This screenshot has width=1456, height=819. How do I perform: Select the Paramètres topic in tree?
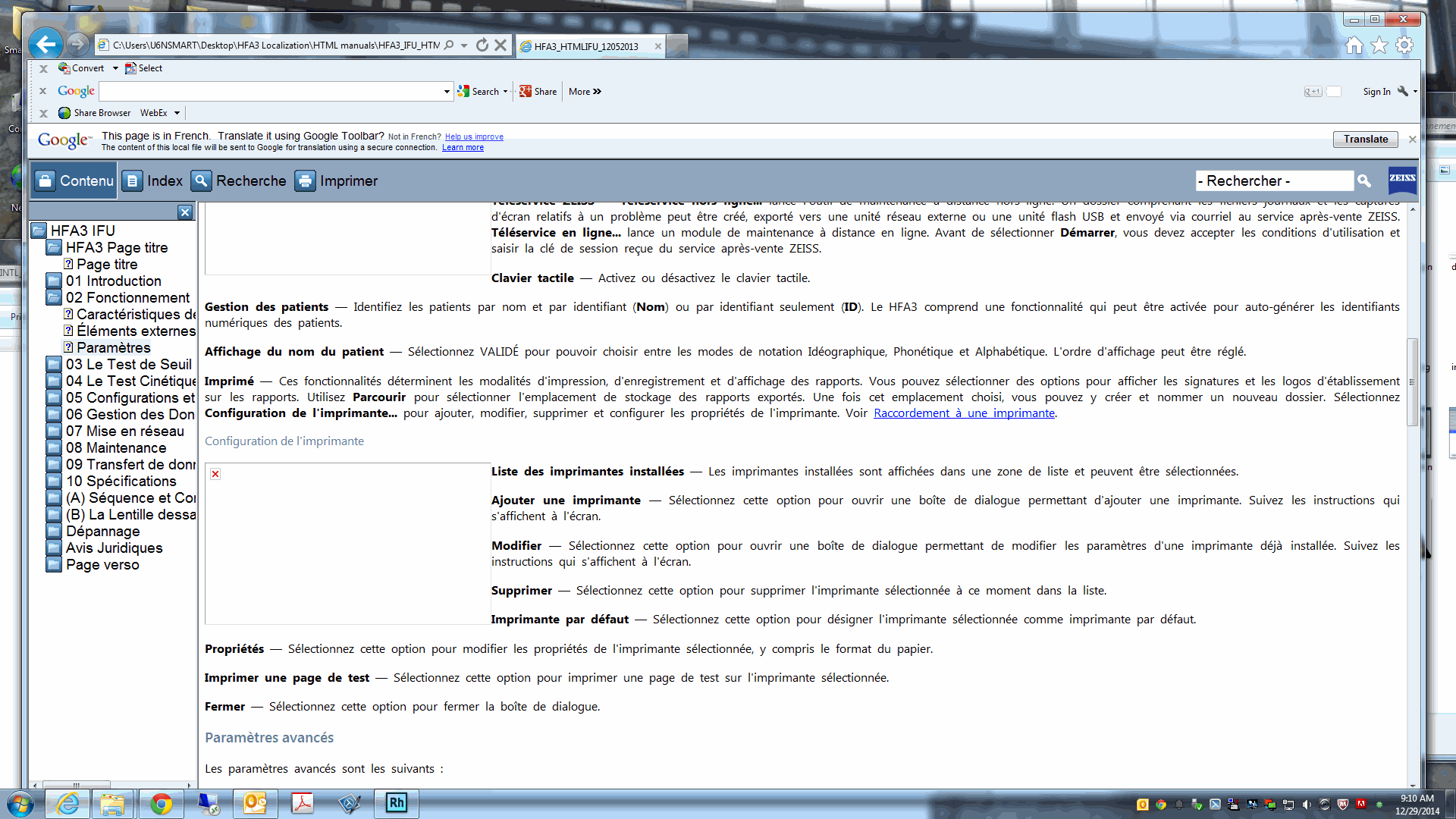coord(114,348)
